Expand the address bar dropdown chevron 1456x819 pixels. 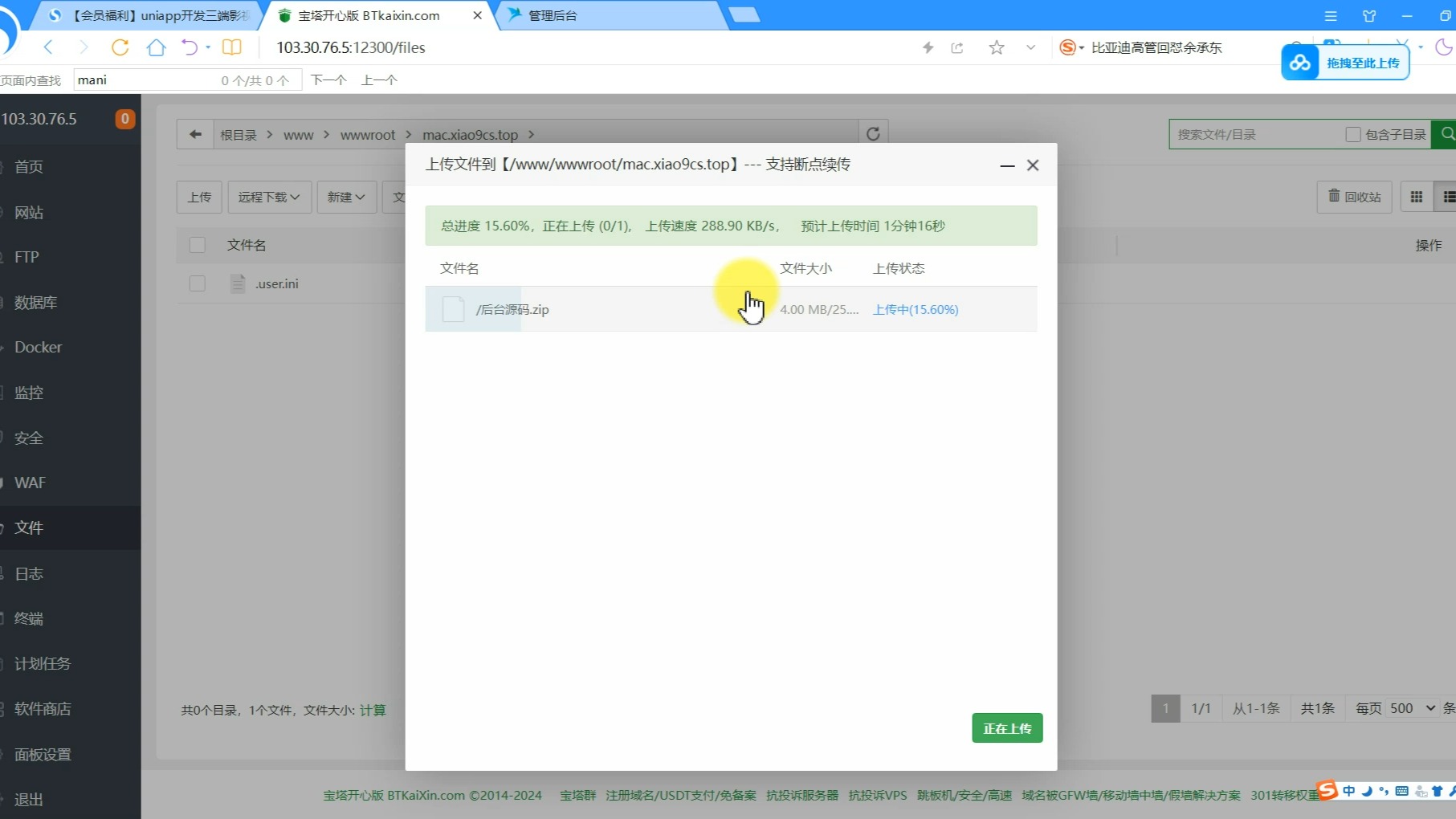(x=1030, y=48)
